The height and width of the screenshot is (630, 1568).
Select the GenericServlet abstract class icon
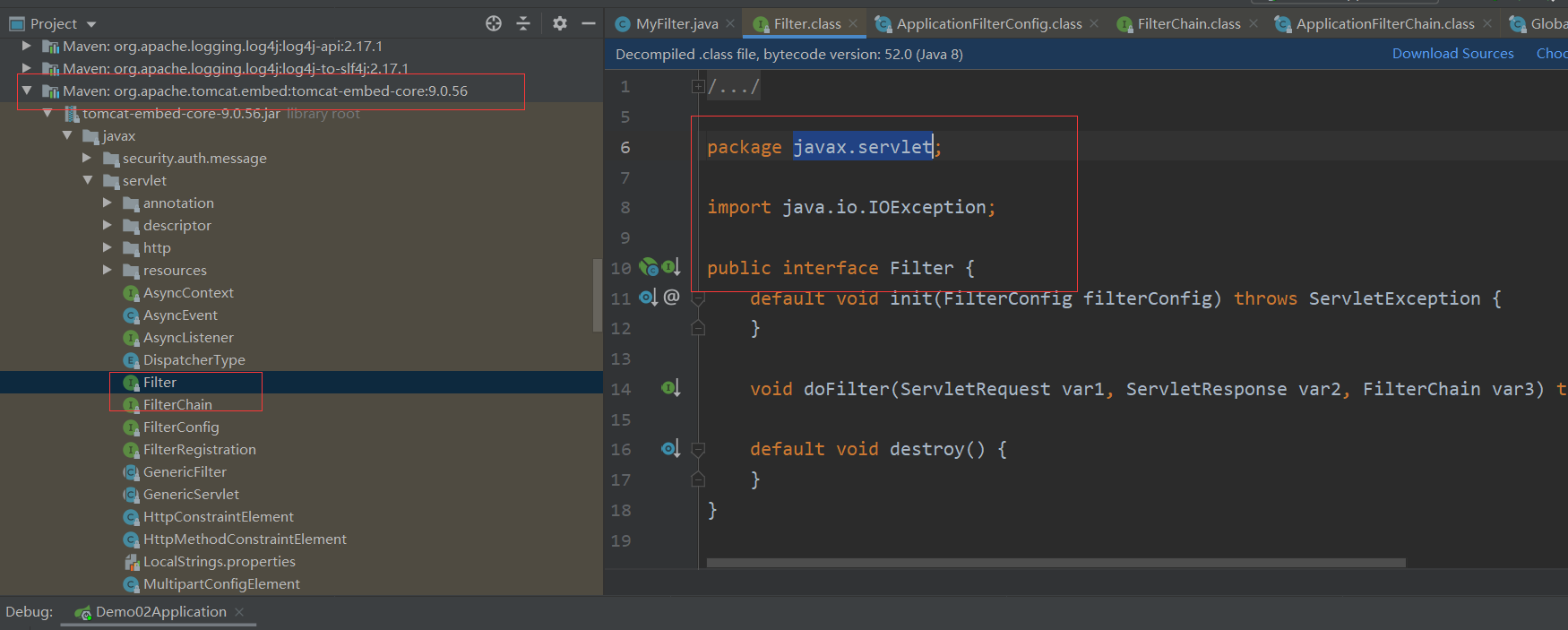[x=131, y=495]
